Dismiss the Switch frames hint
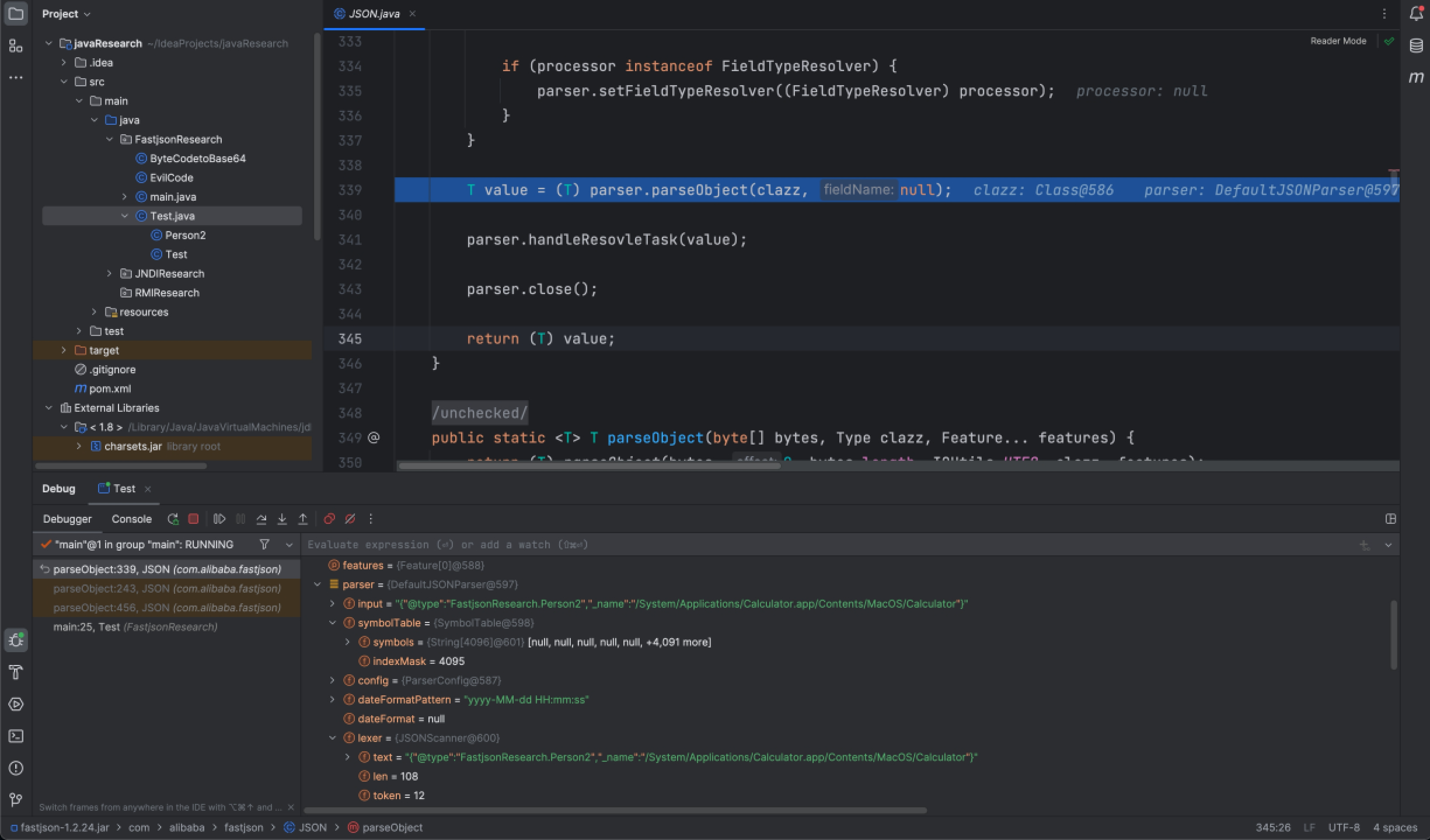This screenshot has width=1430, height=840. click(x=291, y=807)
